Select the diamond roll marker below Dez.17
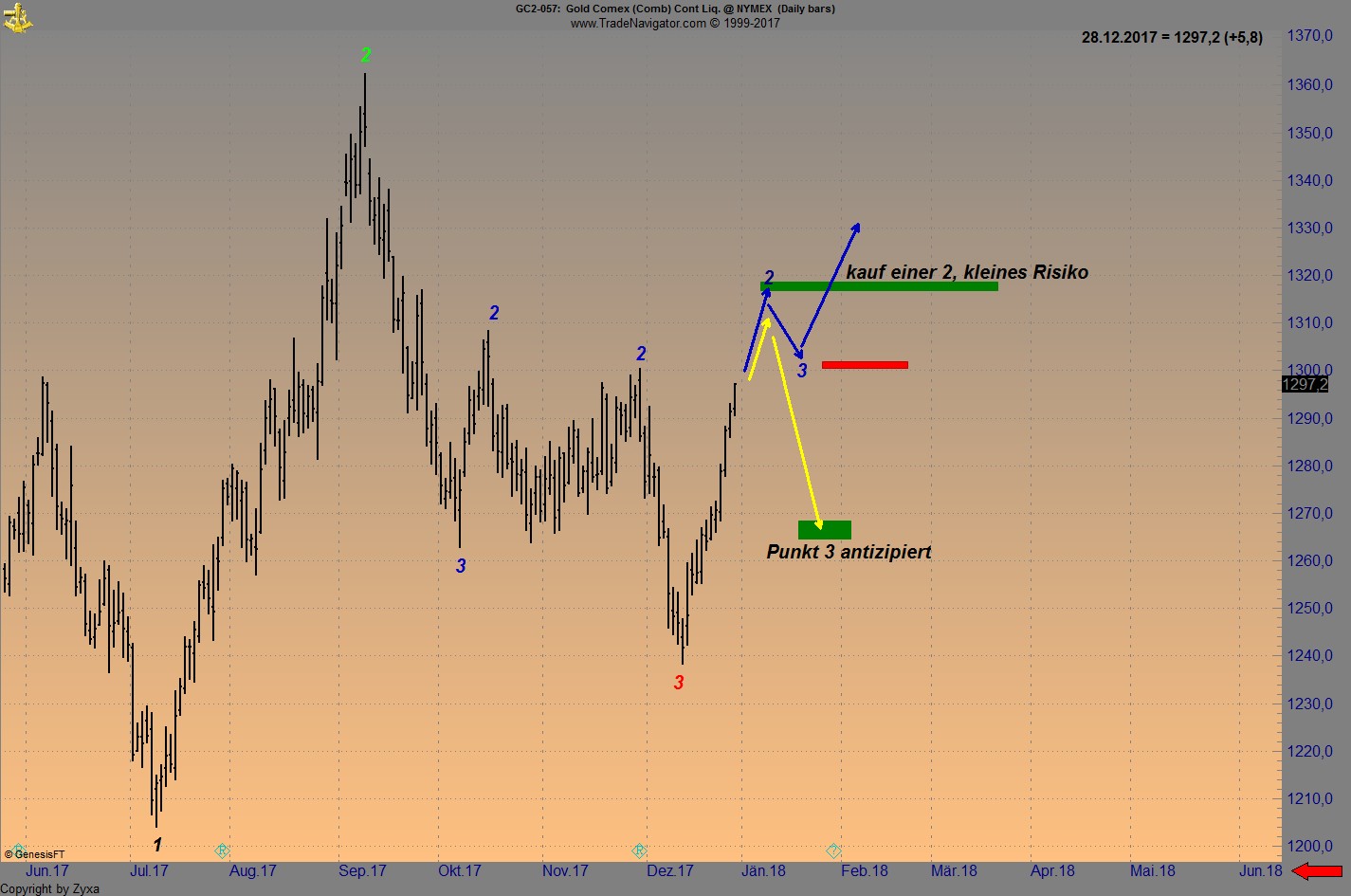This screenshot has width=1351, height=896. (641, 850)
